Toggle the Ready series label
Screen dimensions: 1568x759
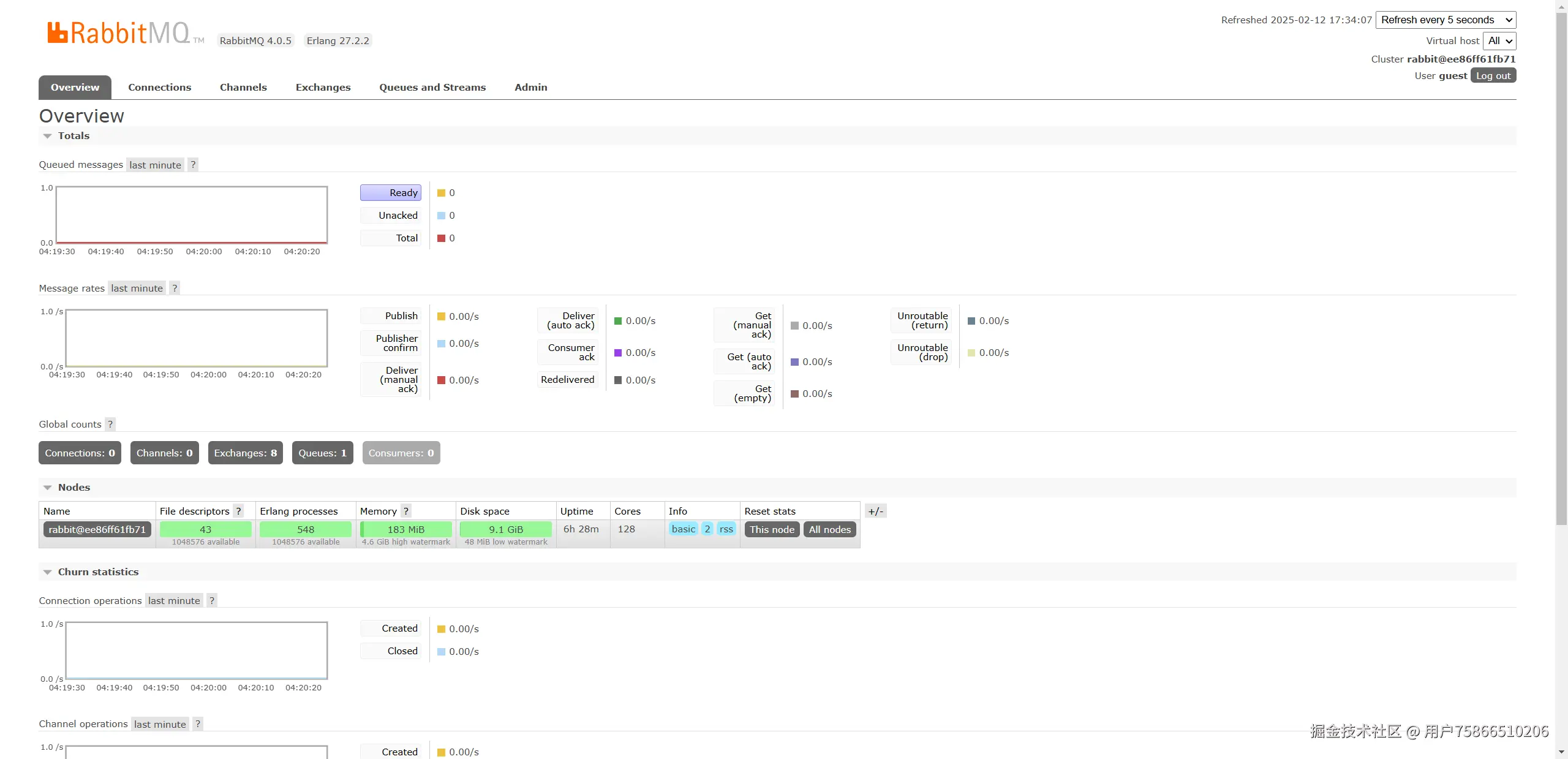coord(391,192)
